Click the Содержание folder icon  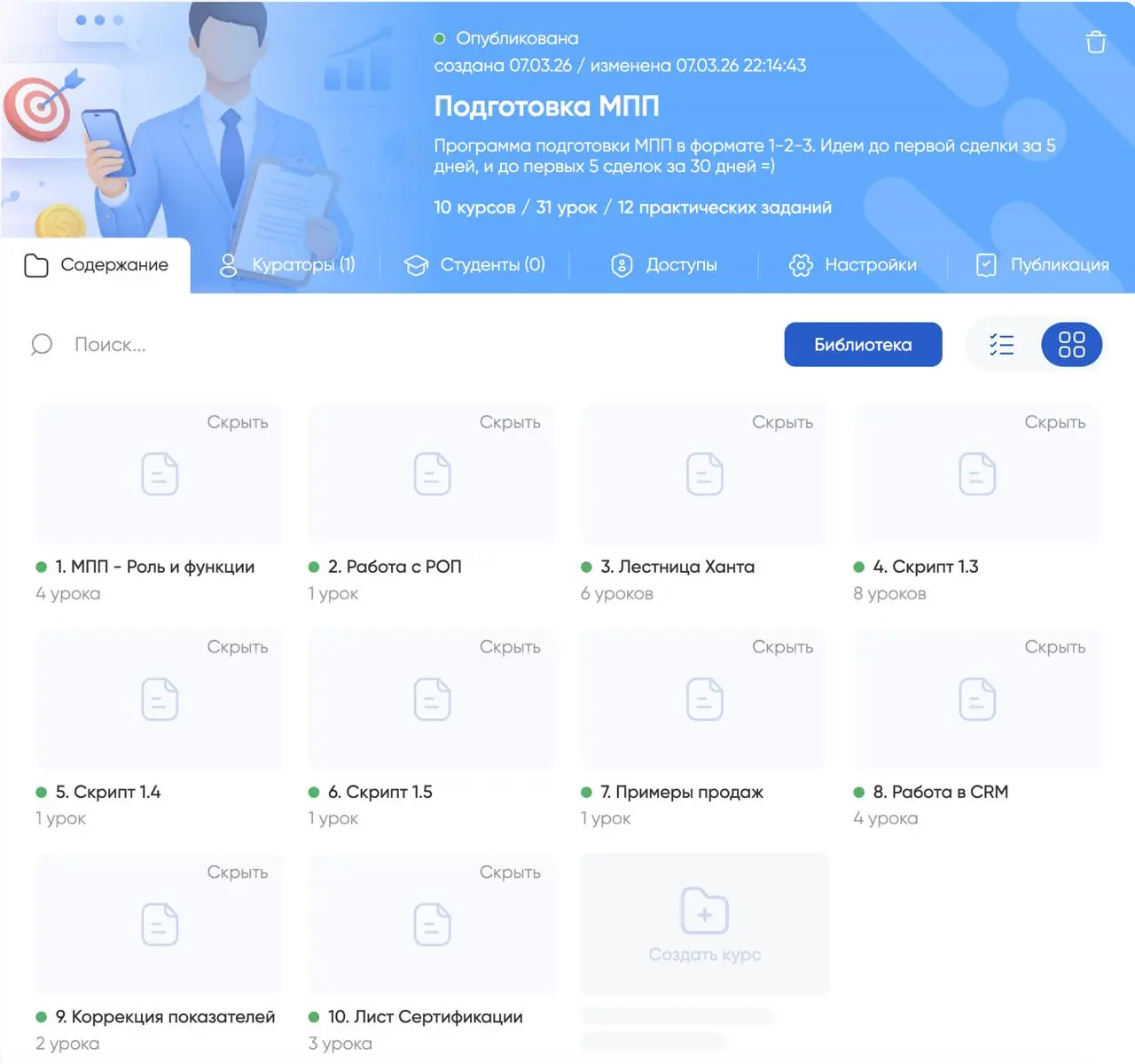(x=36, y=265)
